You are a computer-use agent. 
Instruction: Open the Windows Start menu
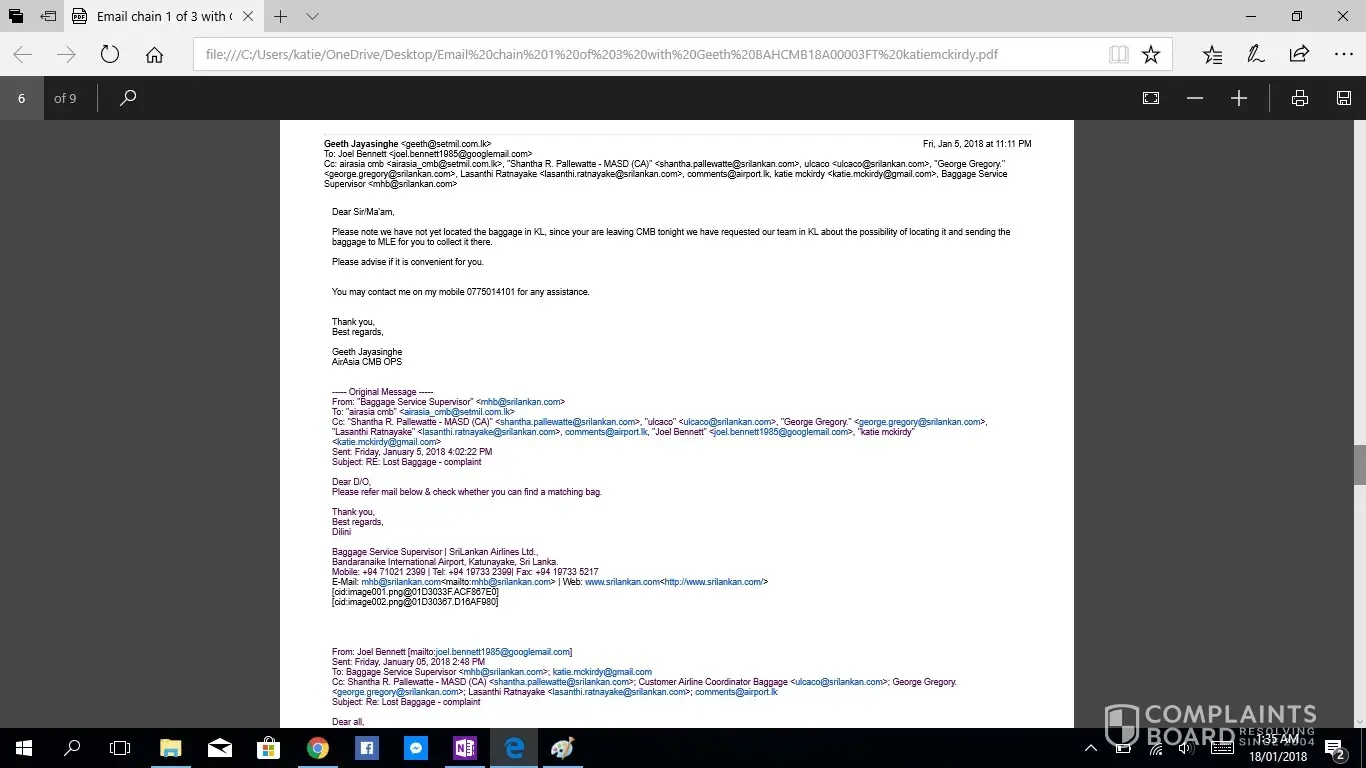pos(24,748)
